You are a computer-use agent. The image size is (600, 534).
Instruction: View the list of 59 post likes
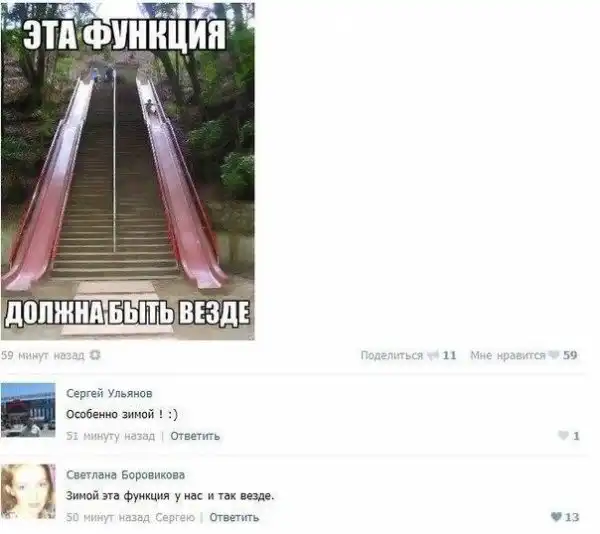pyautogui.click(x=570, y=355)
